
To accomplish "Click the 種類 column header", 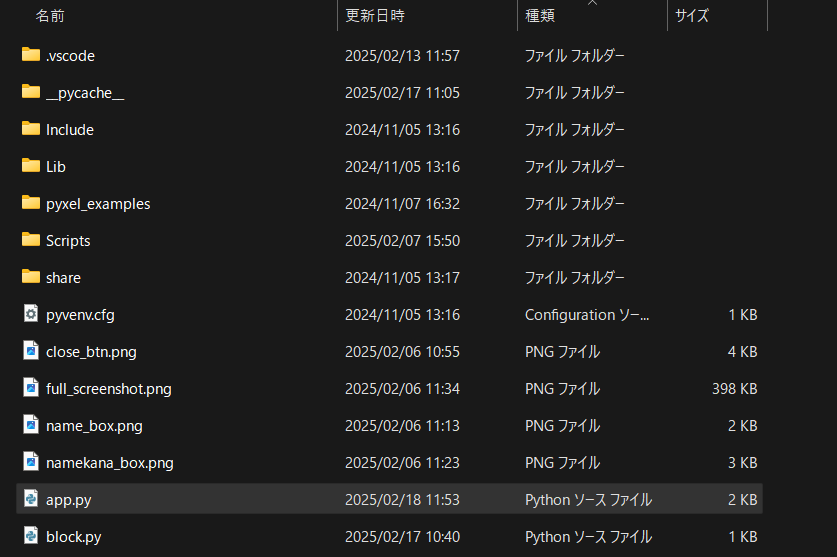I will point(540,16).
